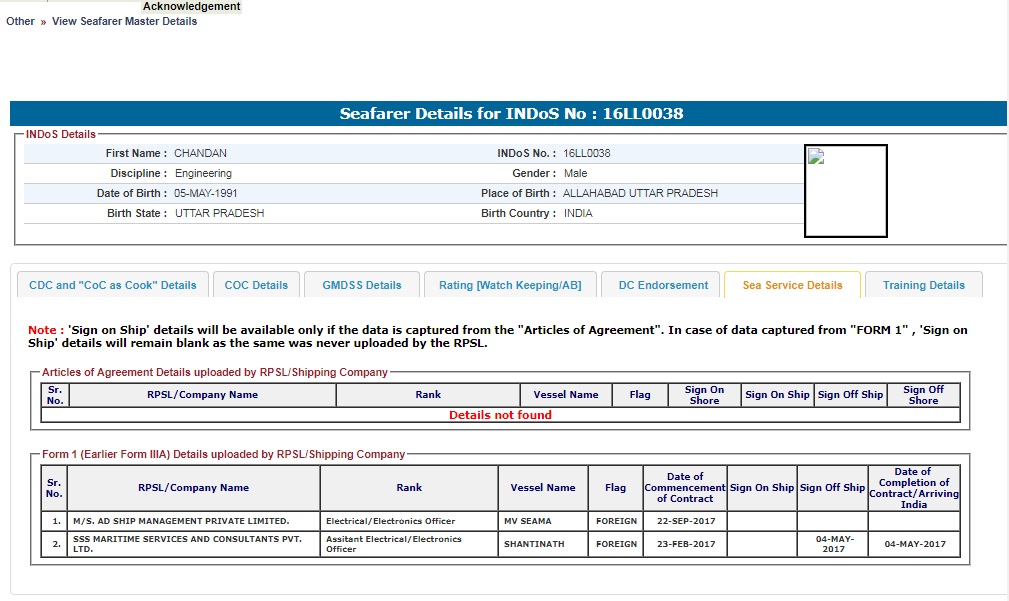1009x601 pixels.
Task: Click M/S. AD Ship Management company cell
Action: pos(181,521)
